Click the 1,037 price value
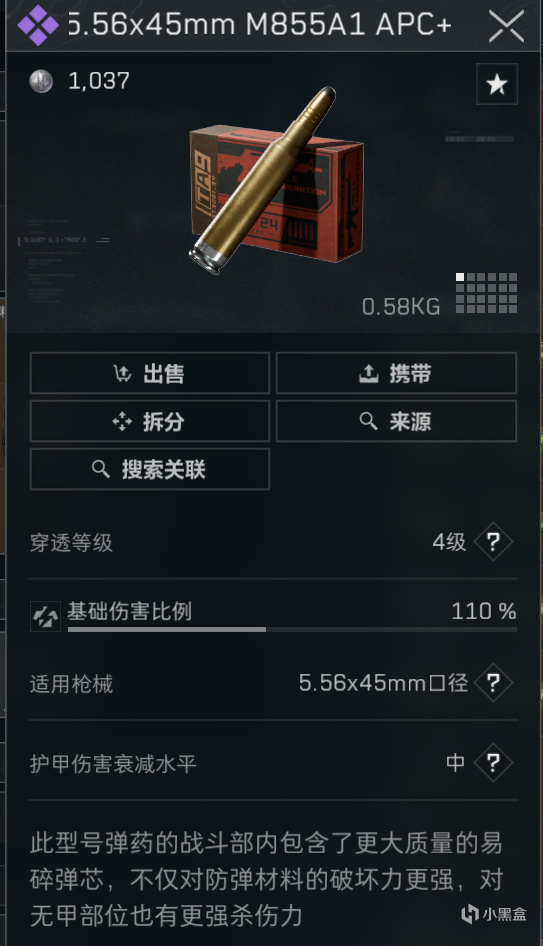 tap(99, 81)
